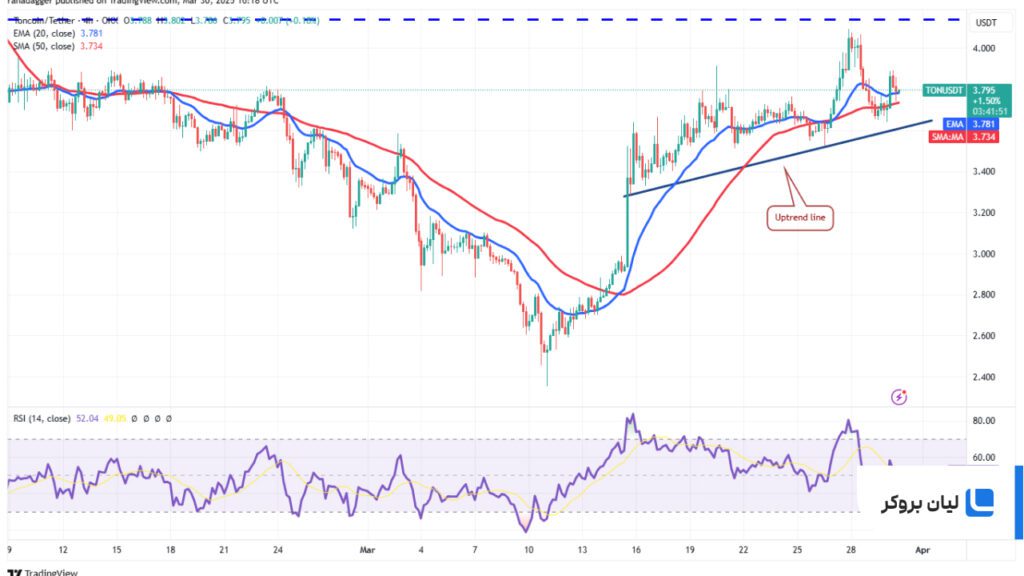Select the 'RSI (14, close)' indicator legend

point(42,419)
